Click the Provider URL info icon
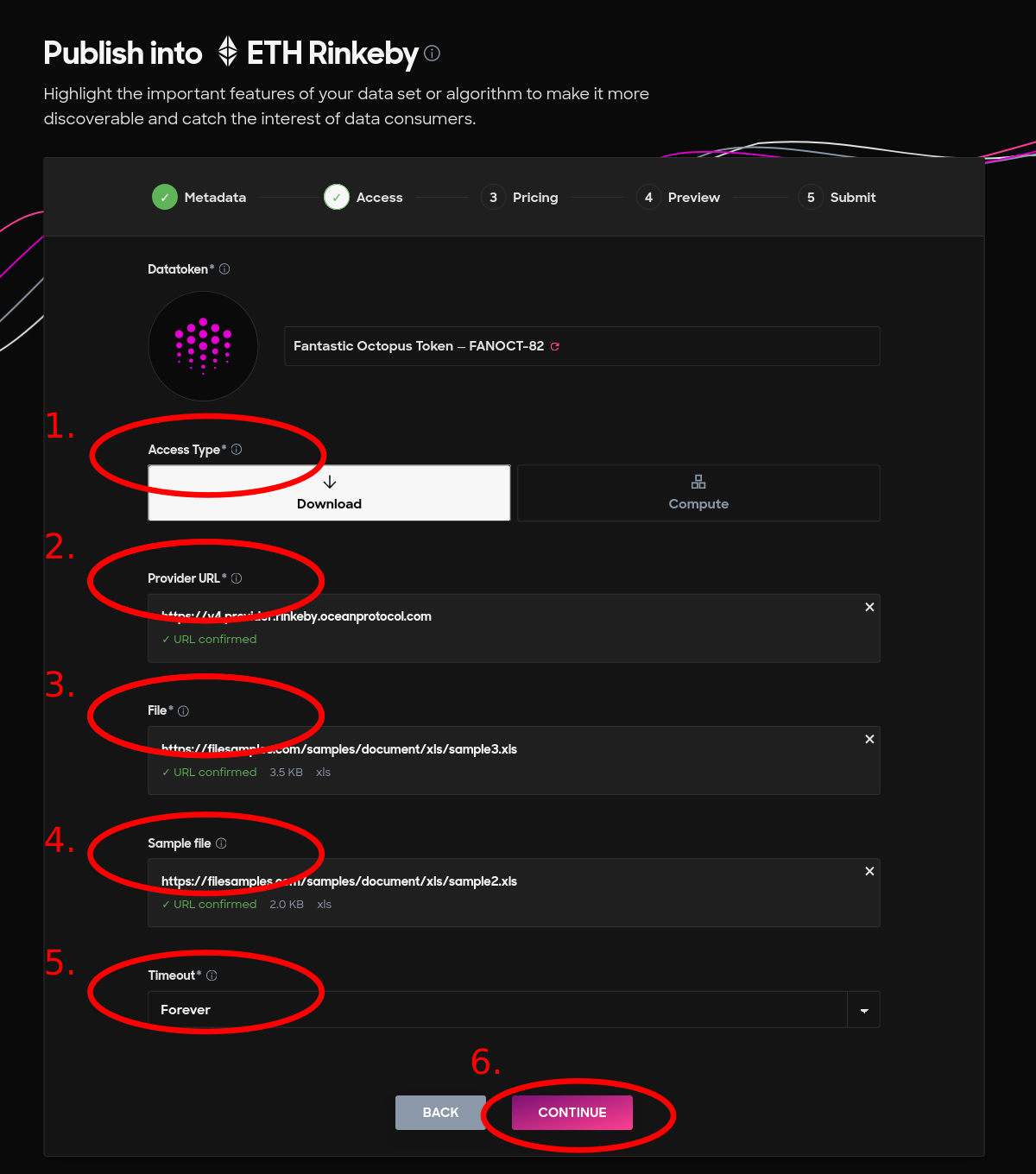 pyautogui.click(x=237, y=578)
